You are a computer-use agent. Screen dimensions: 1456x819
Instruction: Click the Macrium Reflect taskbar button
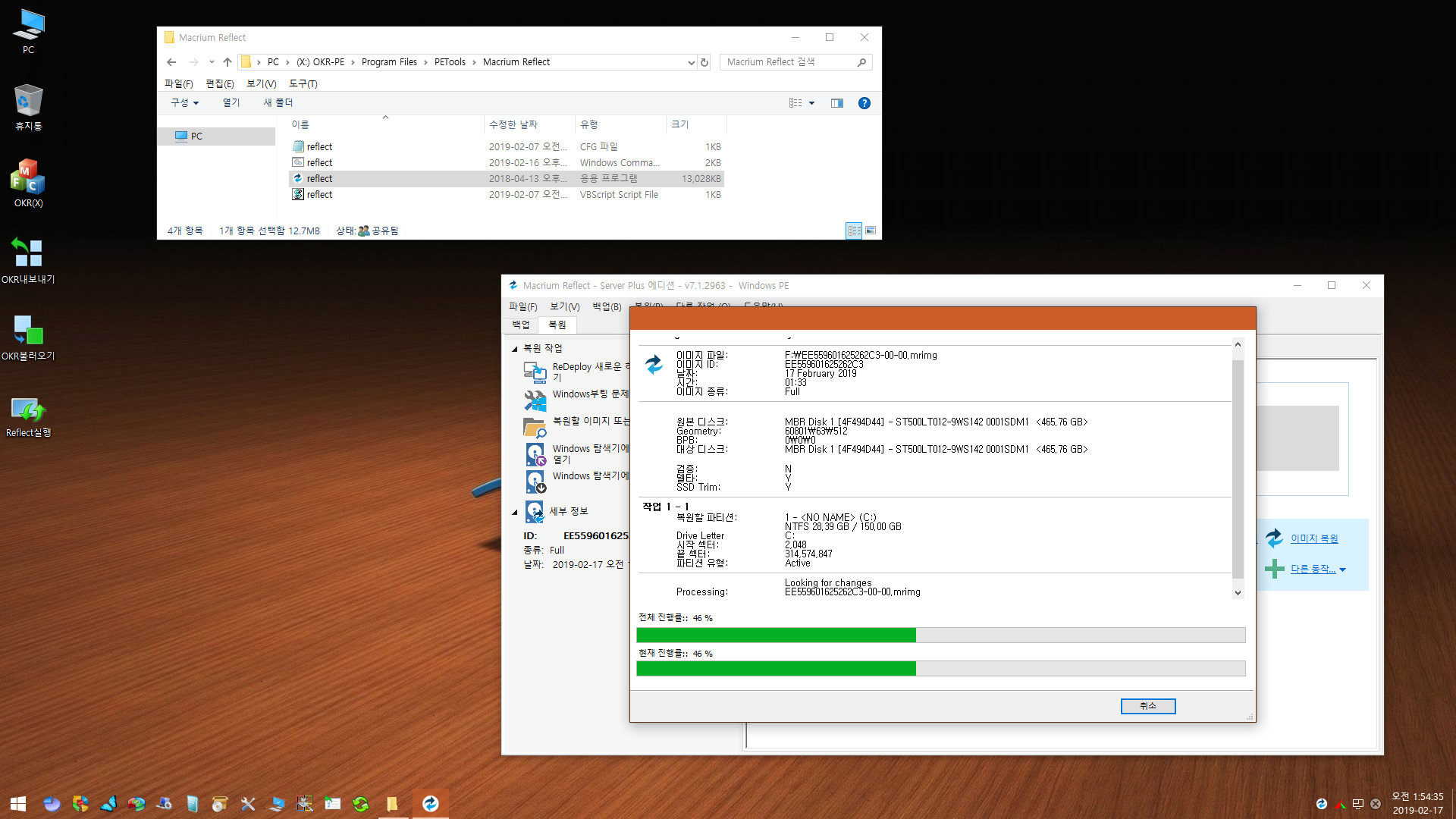(x=431, y=804)
